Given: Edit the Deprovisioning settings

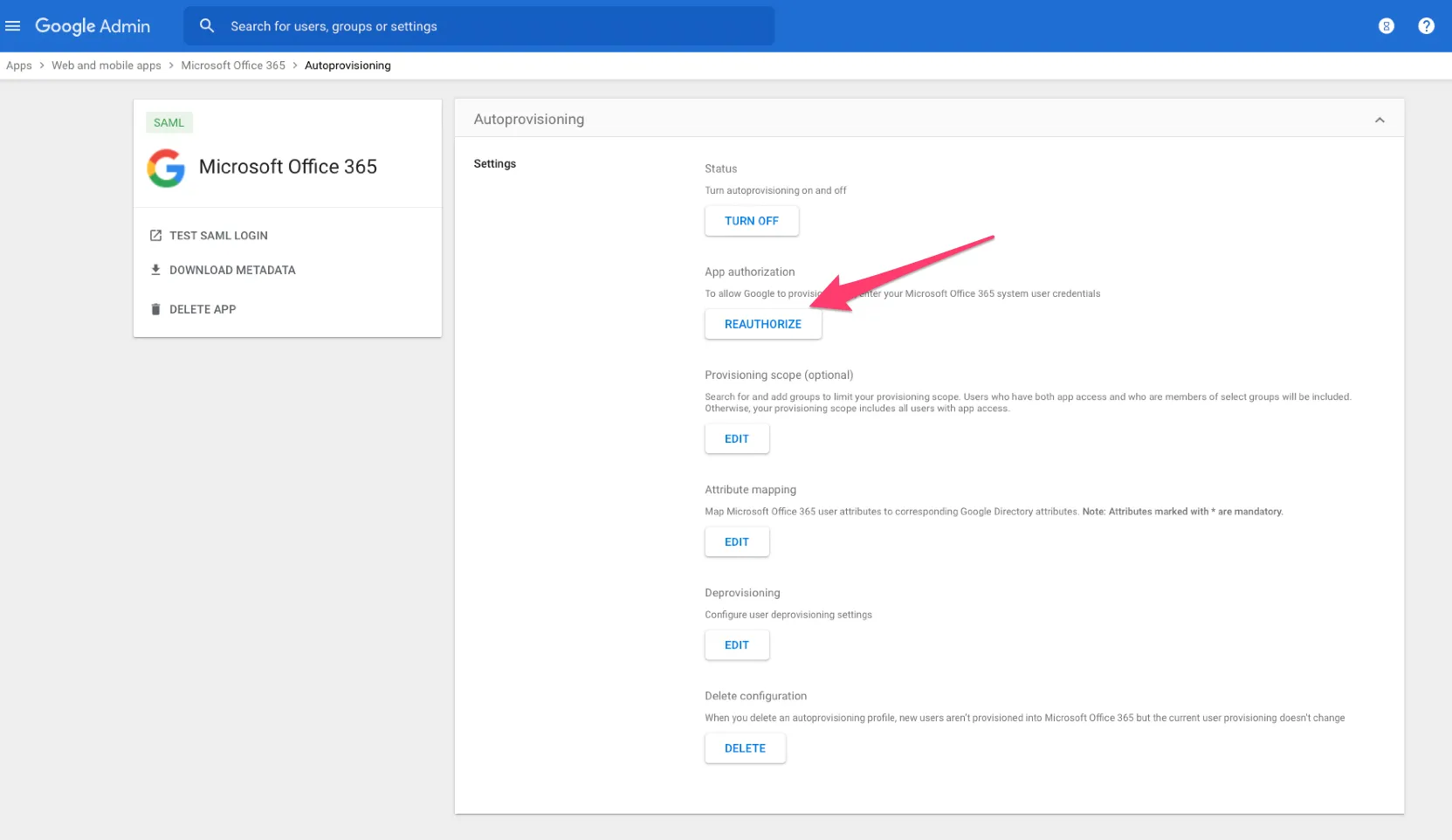Looking at the screenshot, I should [736, 645].
